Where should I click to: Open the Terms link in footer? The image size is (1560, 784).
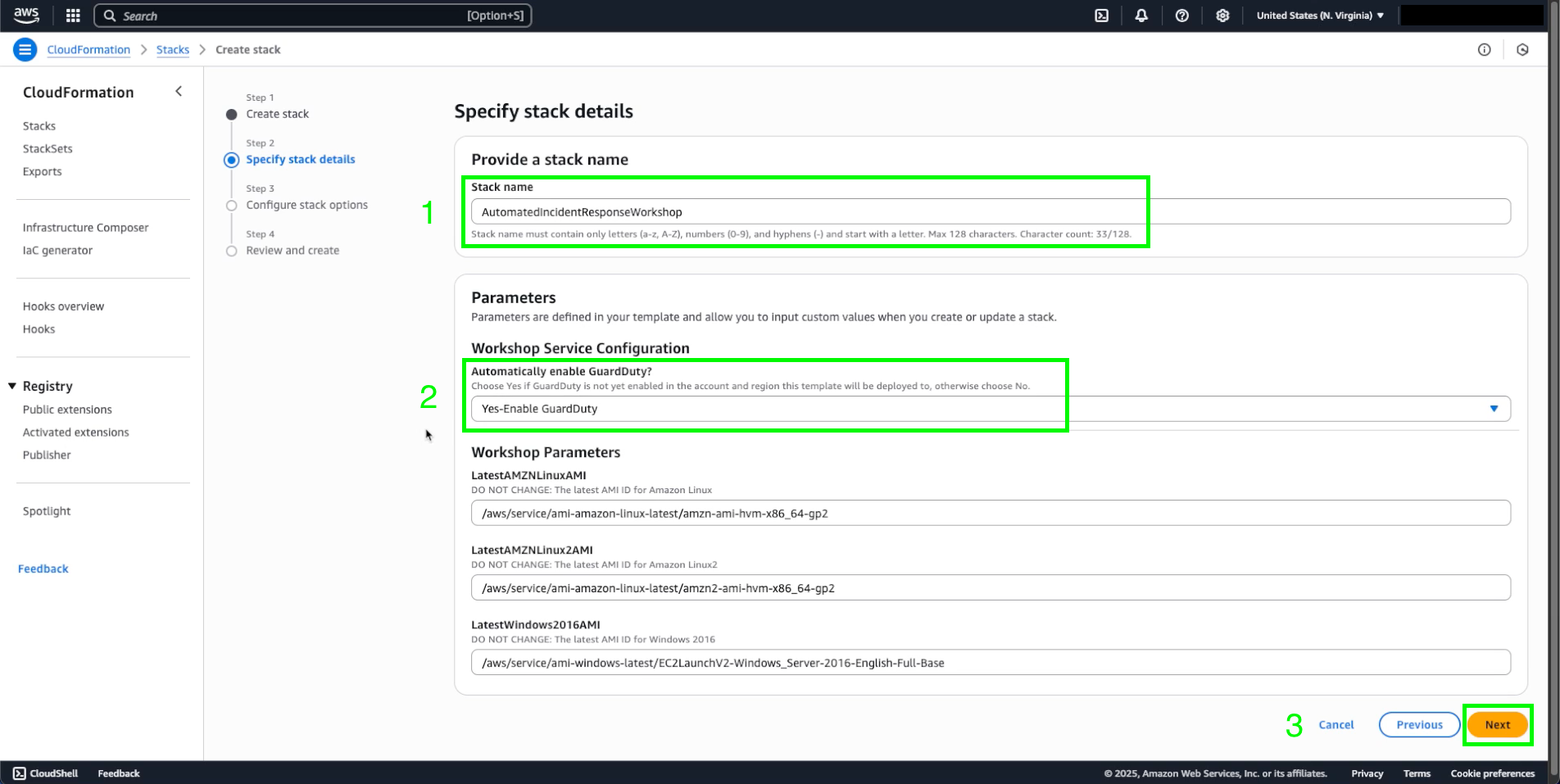tap(1417, 773)
